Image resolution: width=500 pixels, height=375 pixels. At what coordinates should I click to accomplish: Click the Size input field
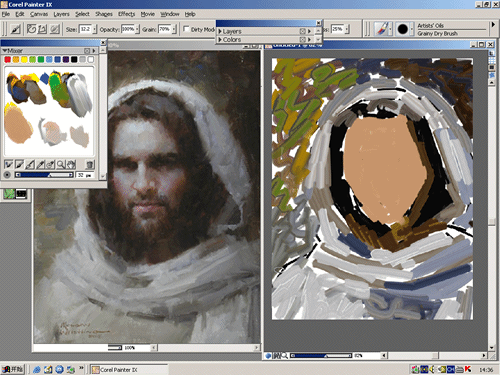tap(85, 29)
